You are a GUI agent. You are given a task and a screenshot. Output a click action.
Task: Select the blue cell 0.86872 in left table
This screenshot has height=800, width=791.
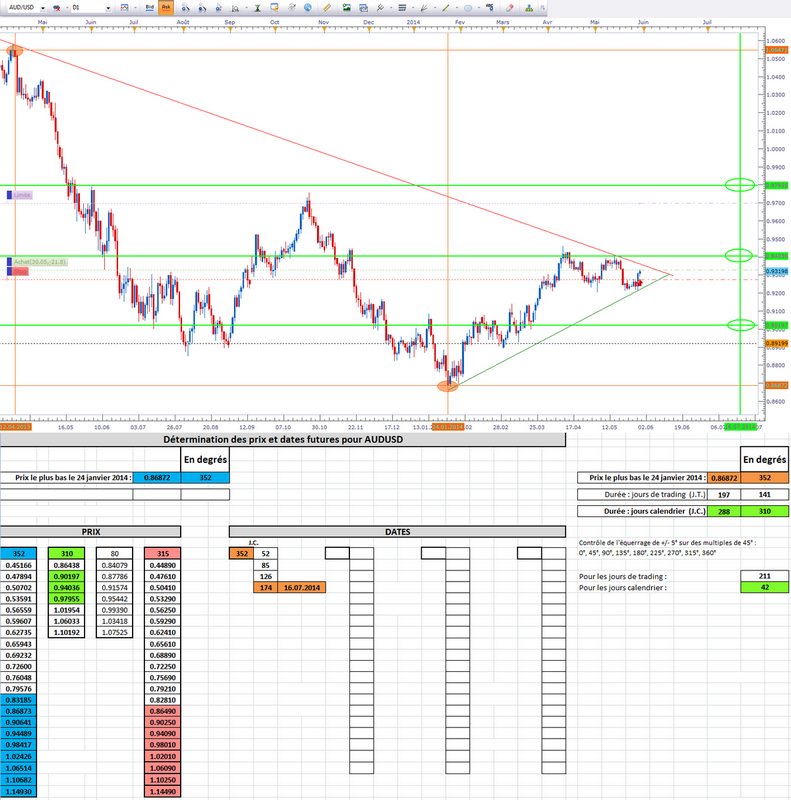point(157,478)
